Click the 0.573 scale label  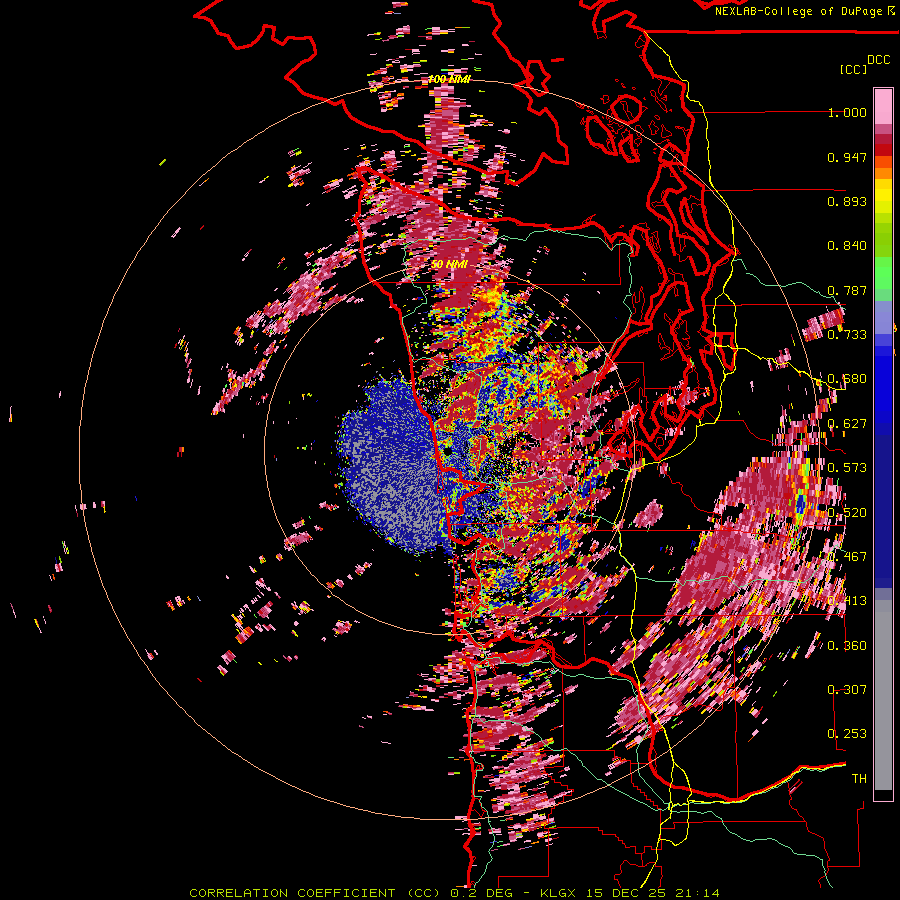point(847,468)
